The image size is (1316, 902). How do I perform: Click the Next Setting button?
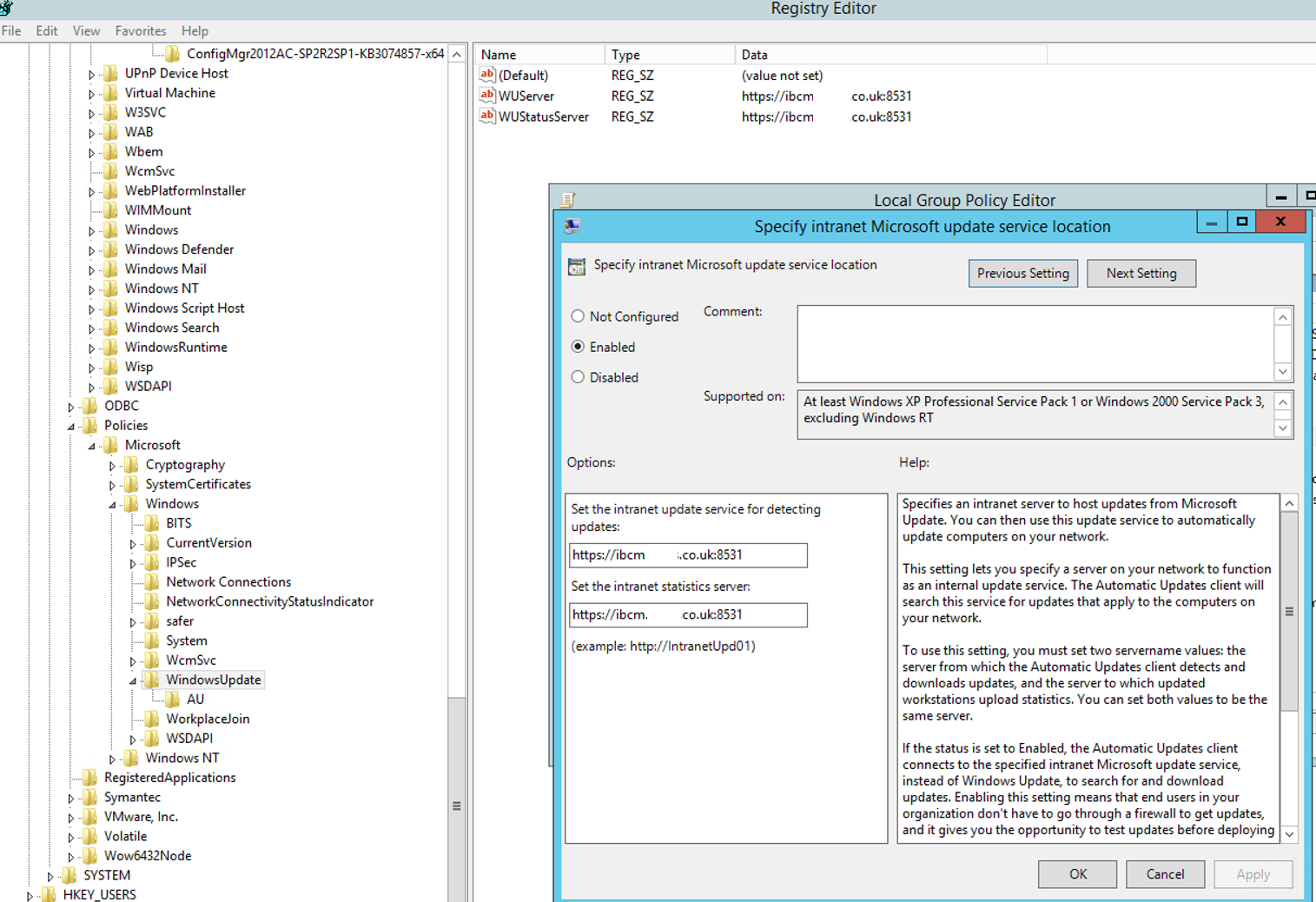pos(1141,273)
